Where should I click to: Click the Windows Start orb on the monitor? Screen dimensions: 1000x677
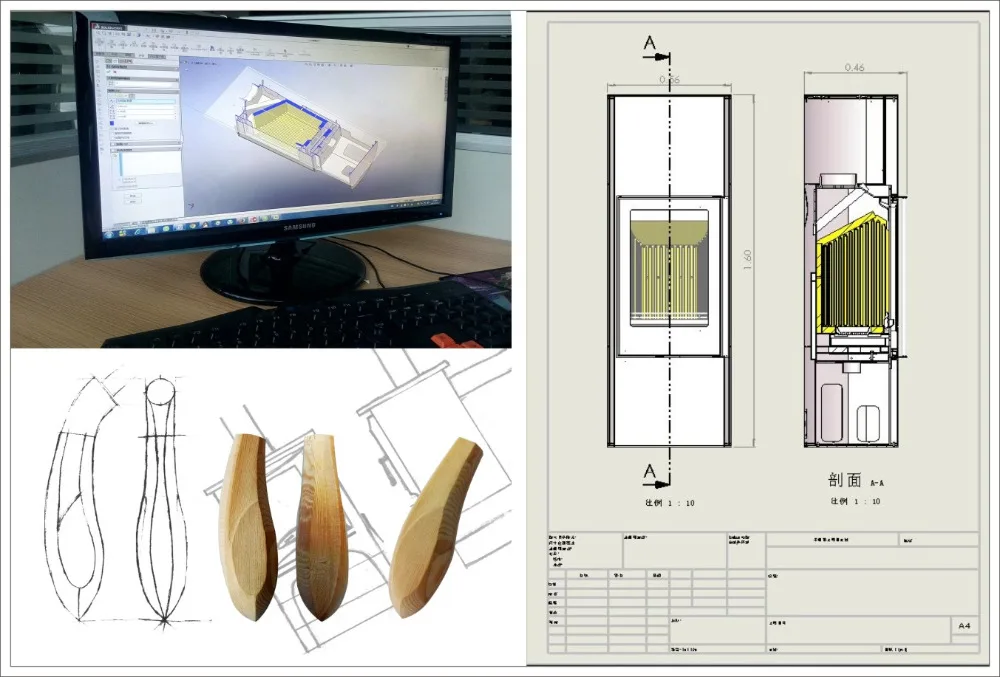point(108,233)
